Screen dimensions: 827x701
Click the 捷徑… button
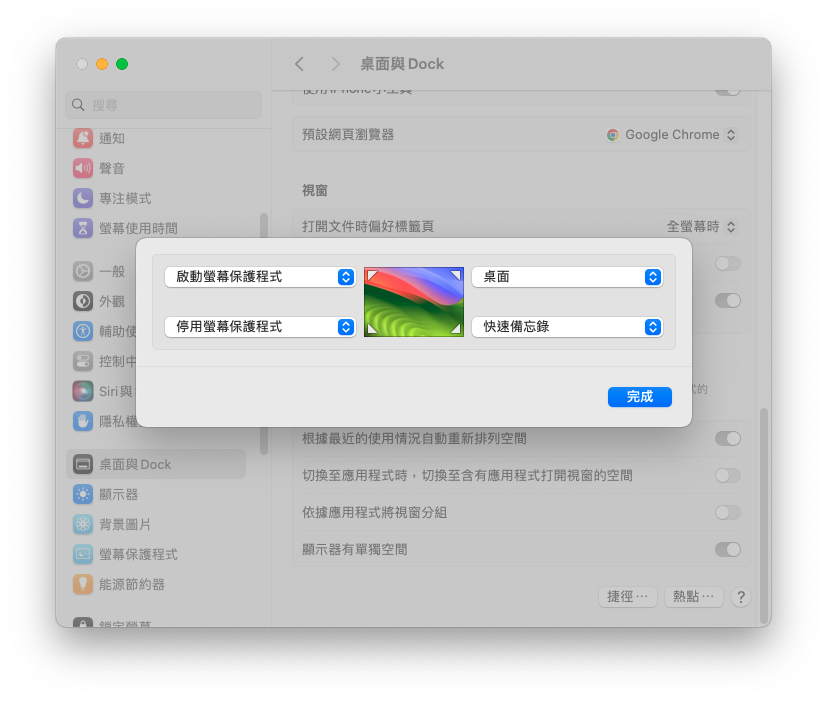[628, 597]
